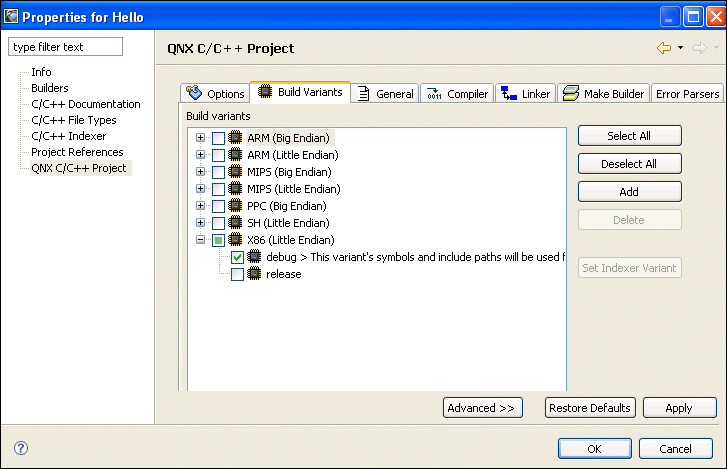Screen dimensions: 727x469
Task: Open the back history dropdown arrow
Action: [680, 48]
